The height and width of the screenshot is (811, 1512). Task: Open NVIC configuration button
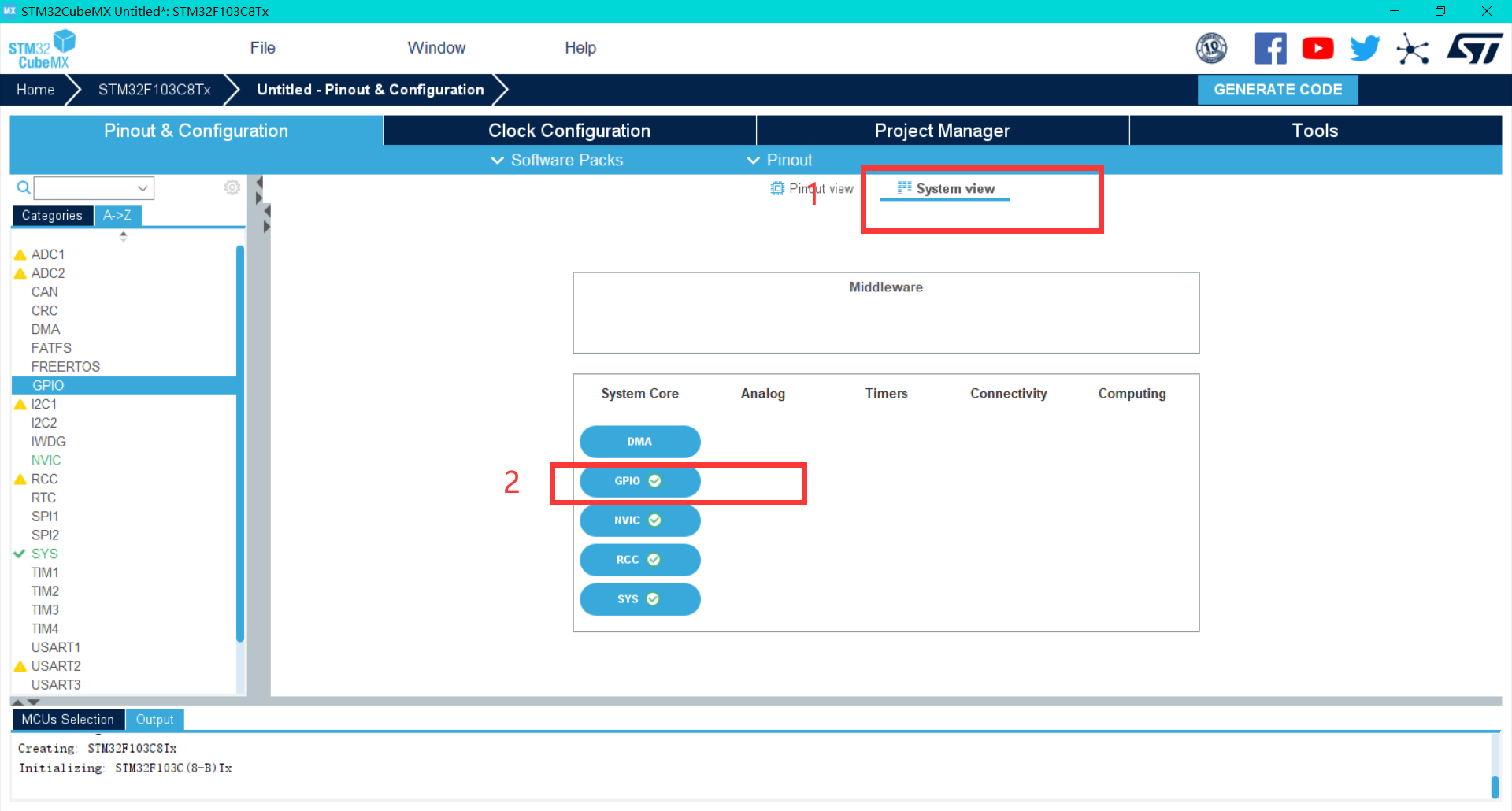639,520
